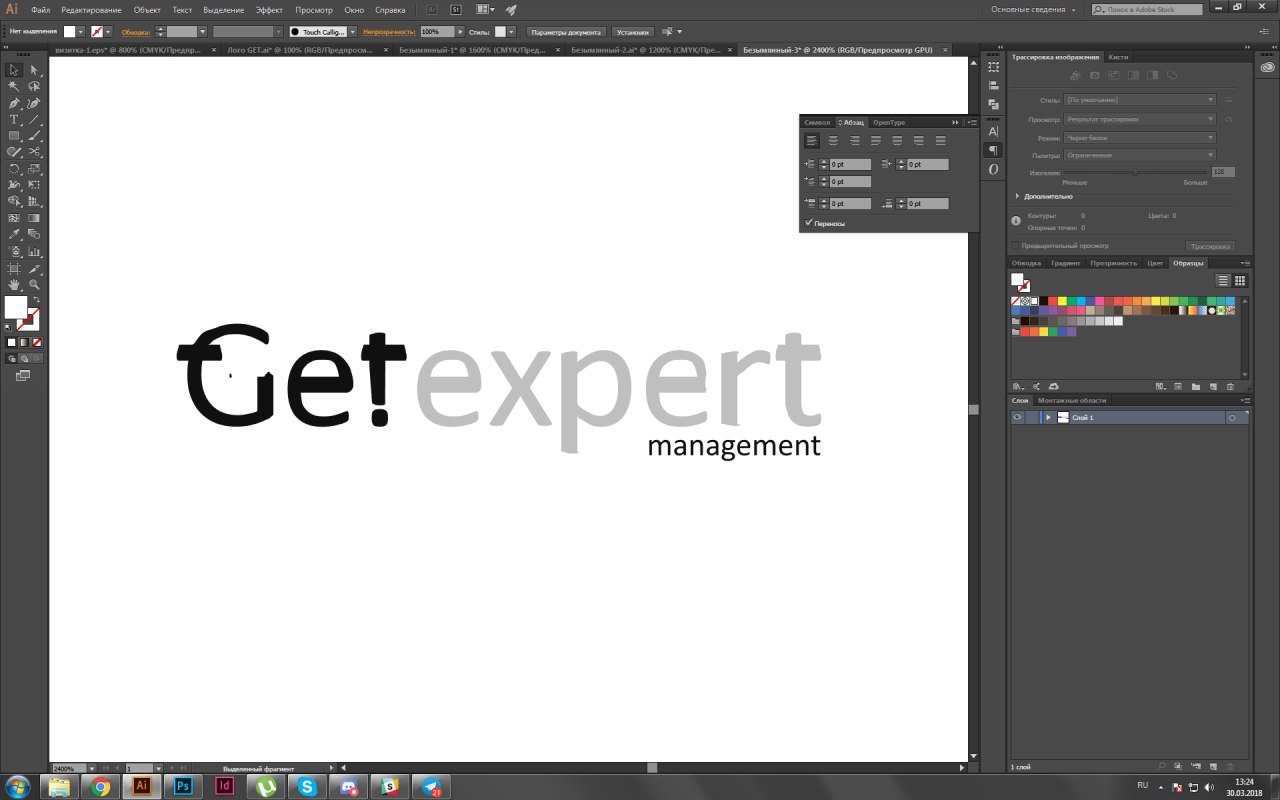The image size is (1280, 800).
Task: Delete swatch trash icon in Swatches panel
Action: tap(1230, 386)
